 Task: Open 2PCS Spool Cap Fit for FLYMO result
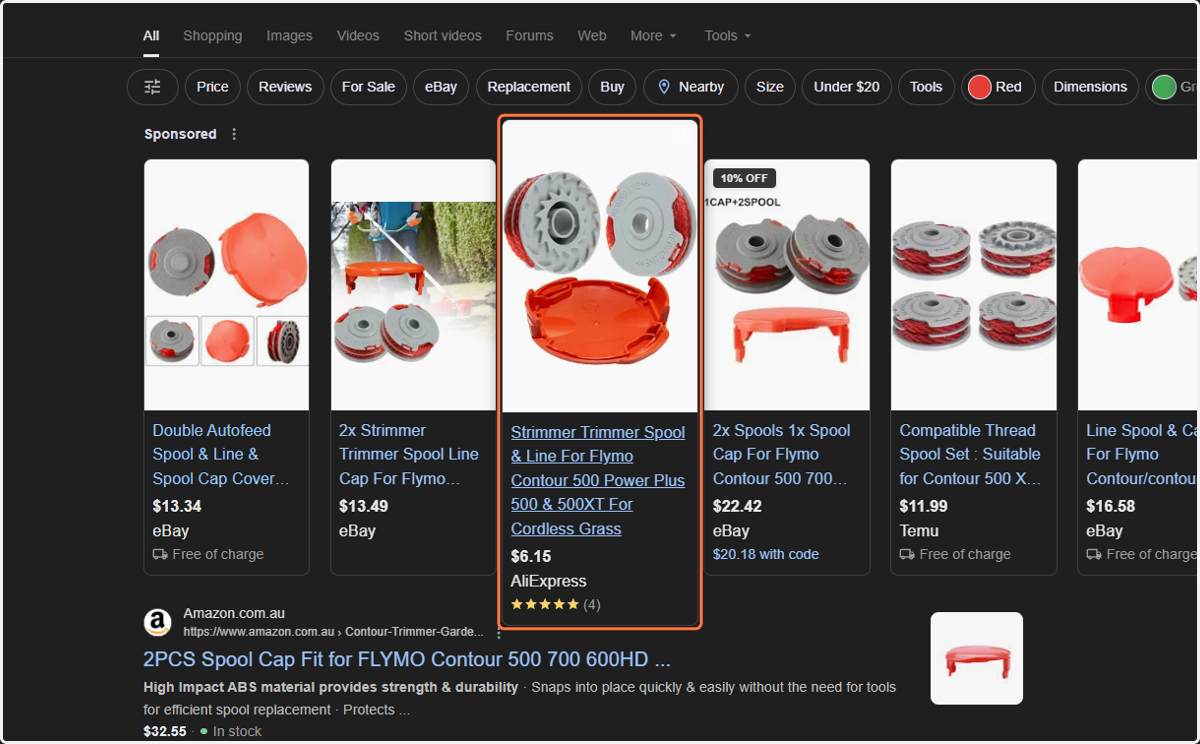pos(407,660)
